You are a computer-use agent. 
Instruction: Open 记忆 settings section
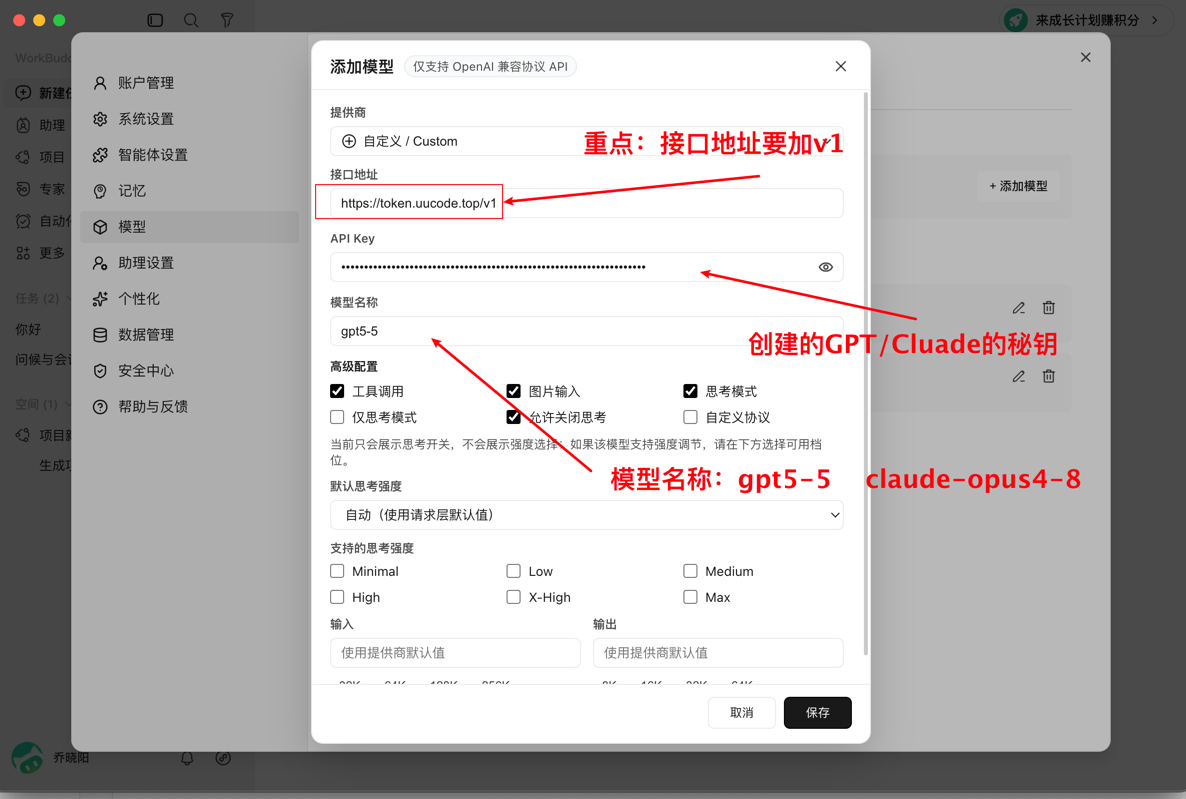pos(189,191)
